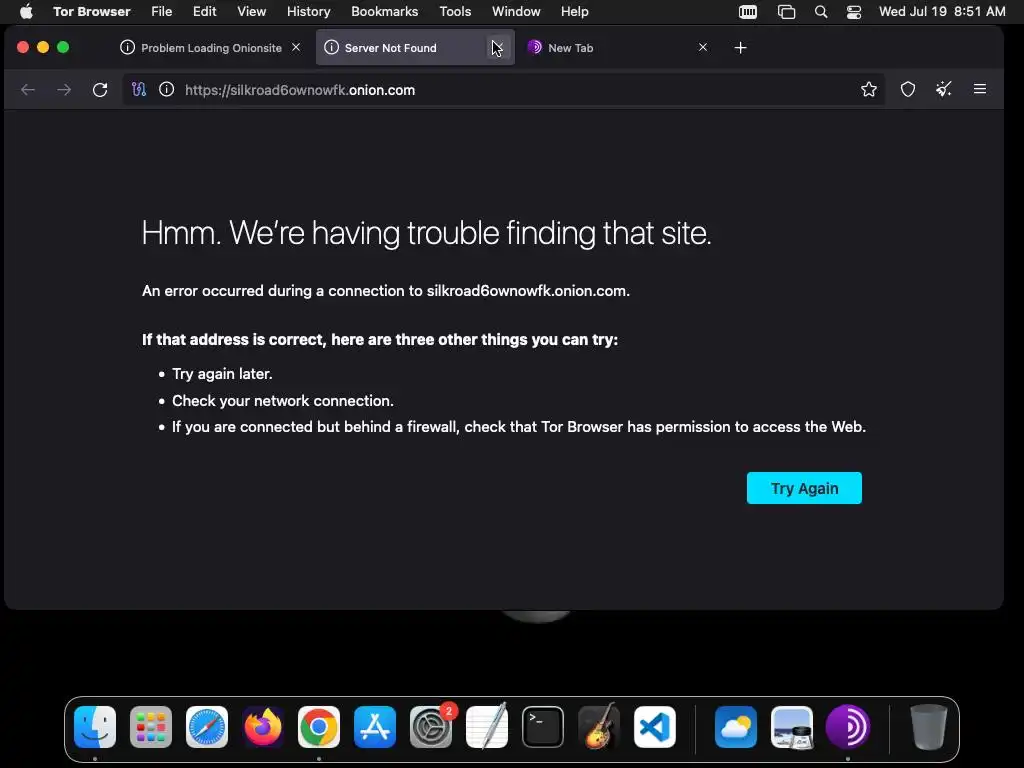Open Control Center in menu bar
Image resolution: width=1024 pixels, height=768 pixels.
point(854,12)
